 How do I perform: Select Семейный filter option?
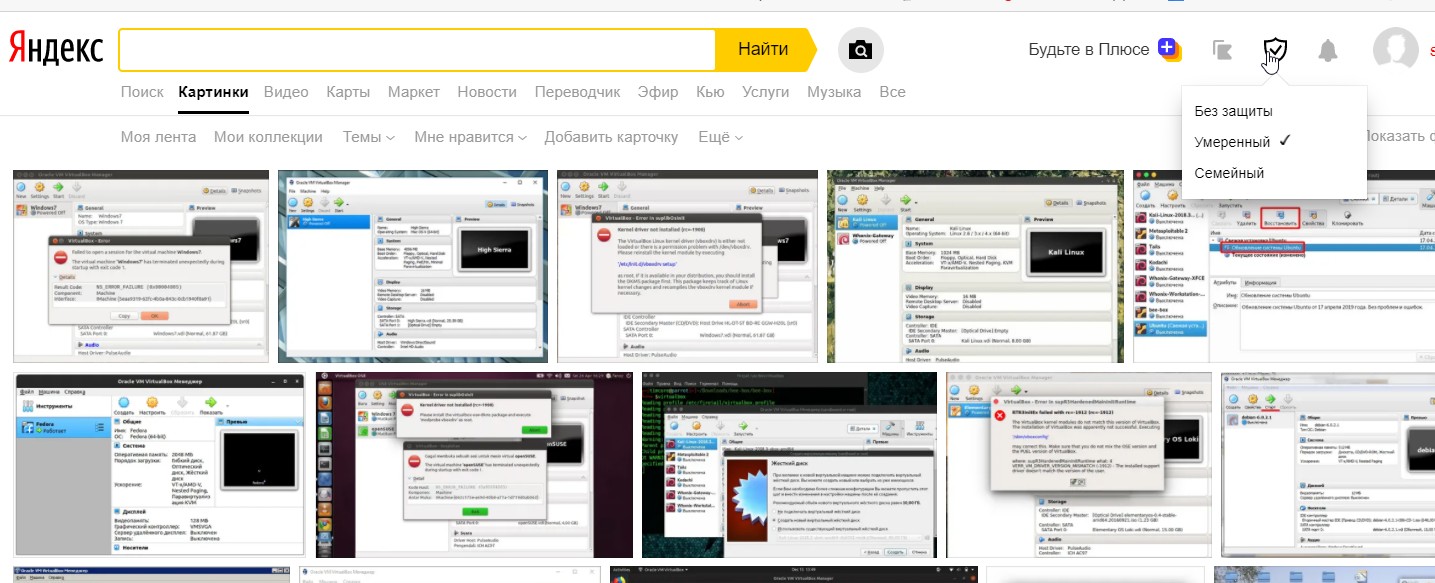point(1229,173)
